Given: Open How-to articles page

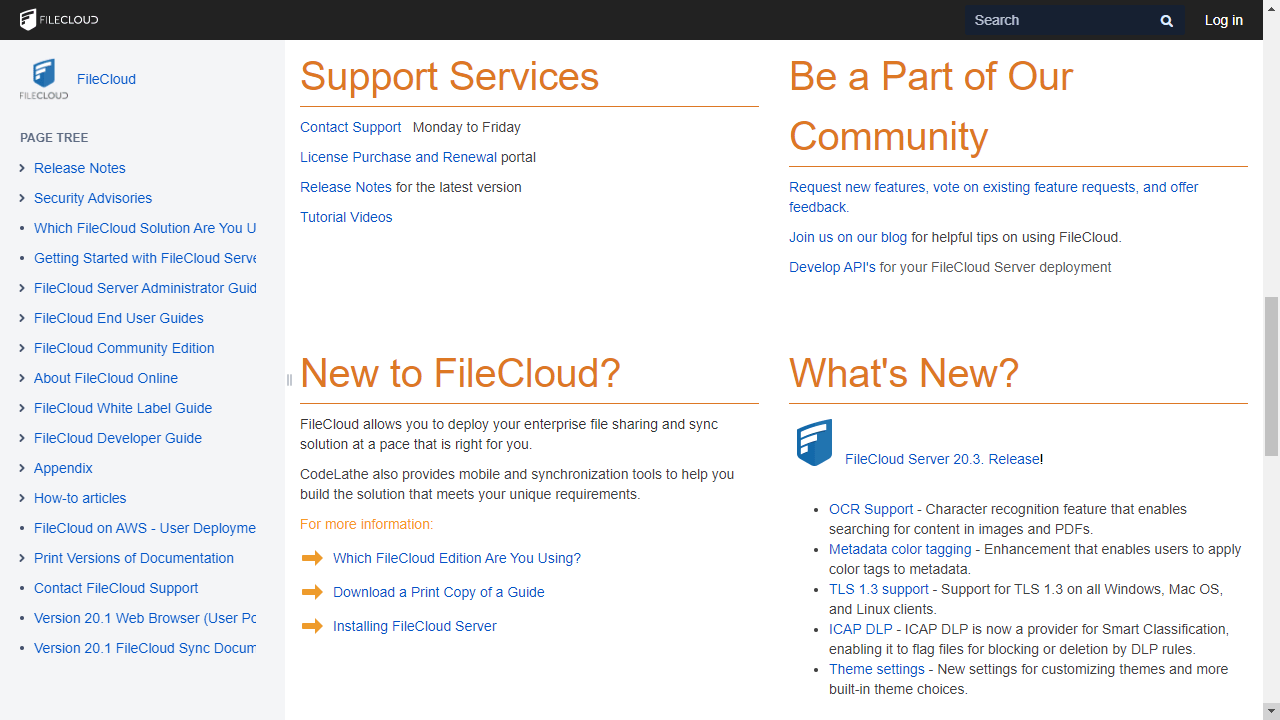Looking at the screenshot, I should click(x=80, y=498).
